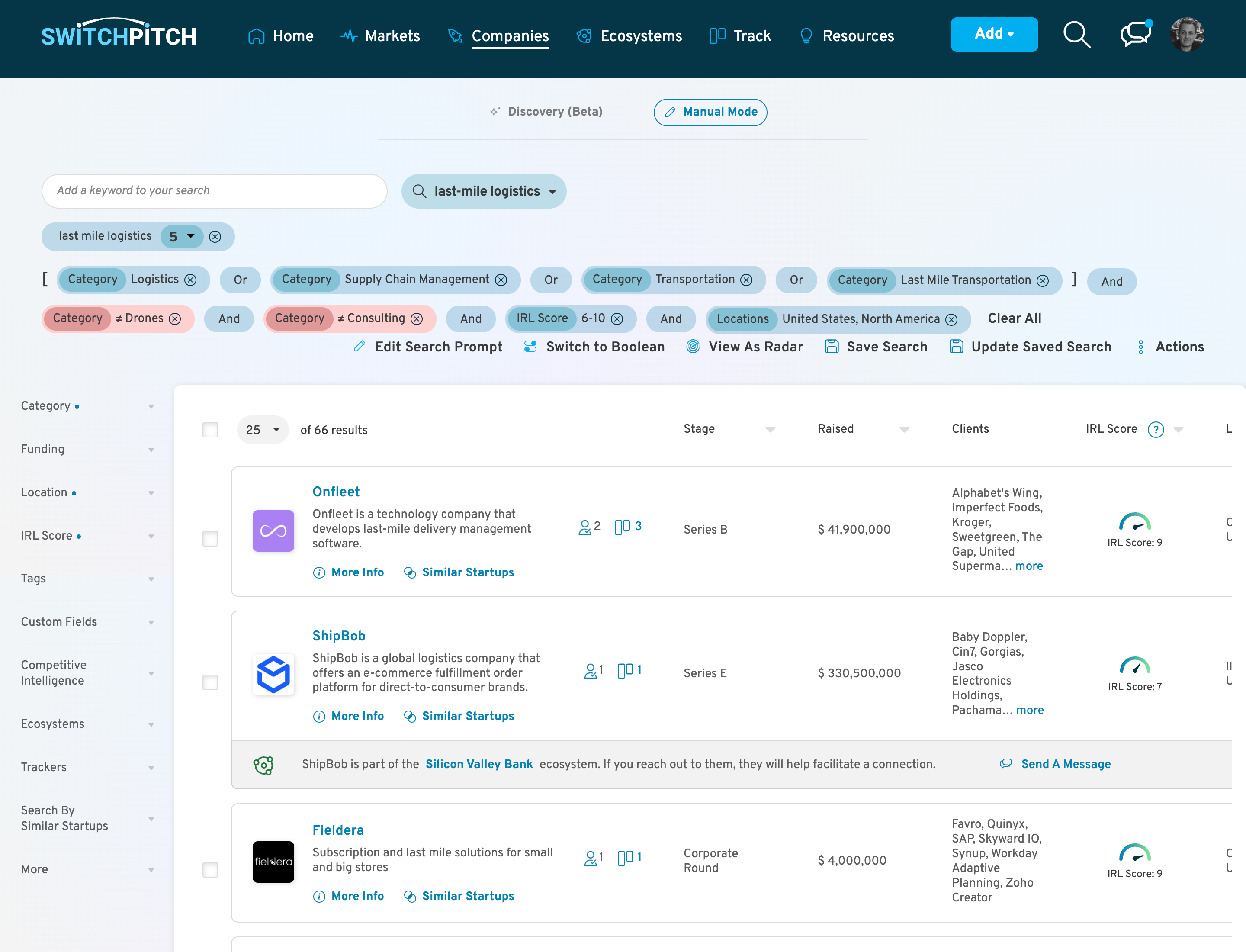
Task: Remove the last mile logistics keyword chip
Action: tap(215, 236)
